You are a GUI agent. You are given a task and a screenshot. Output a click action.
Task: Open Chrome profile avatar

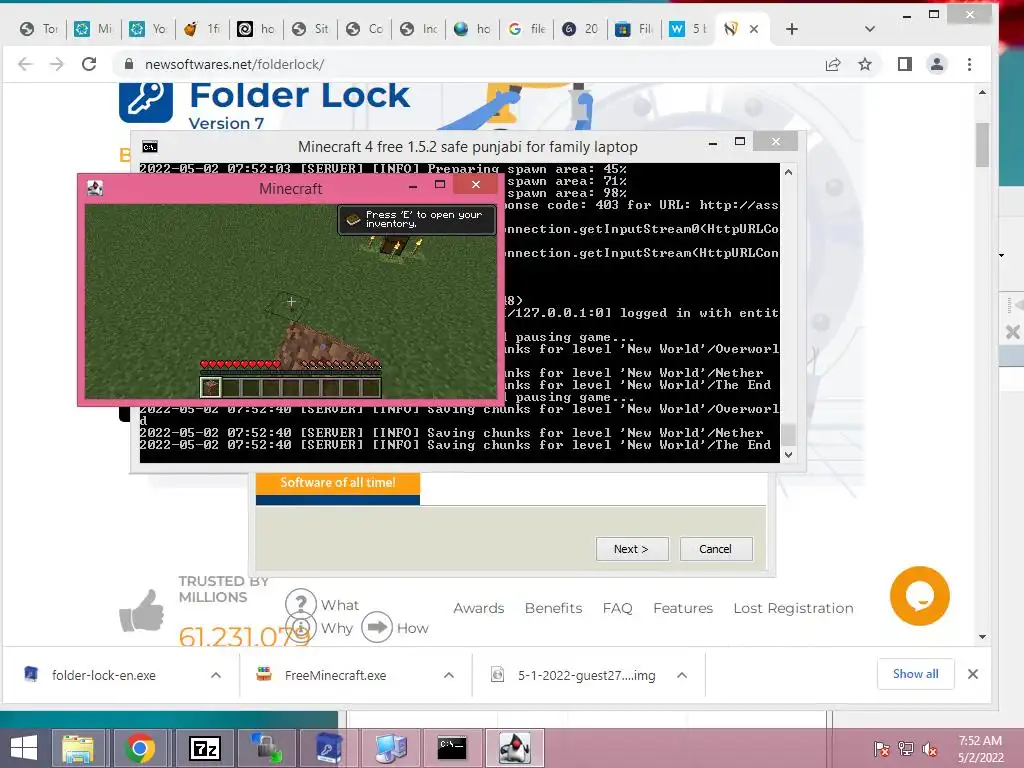point(936,64)
